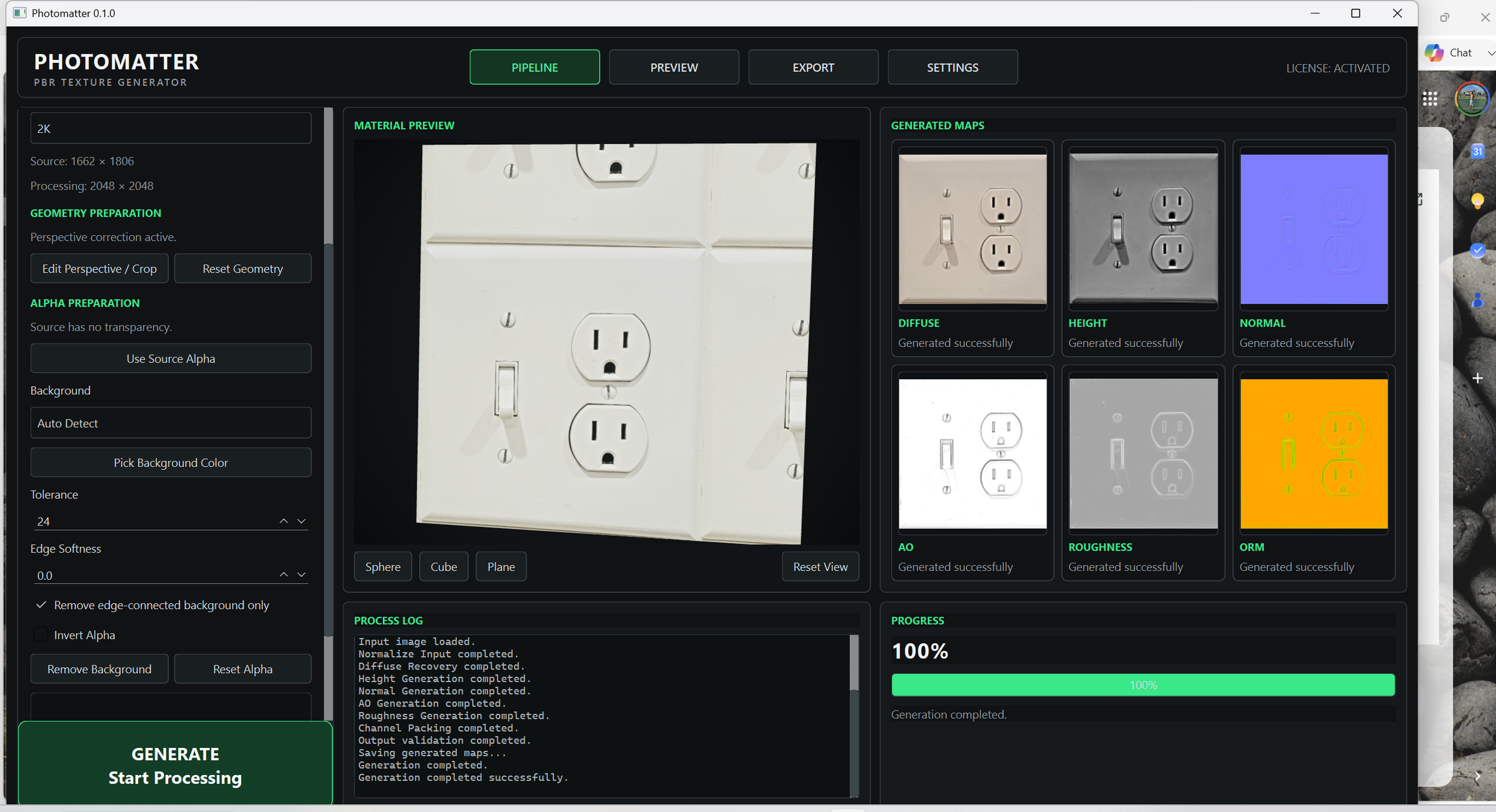Select Sphere preview shape

point(383,566)
